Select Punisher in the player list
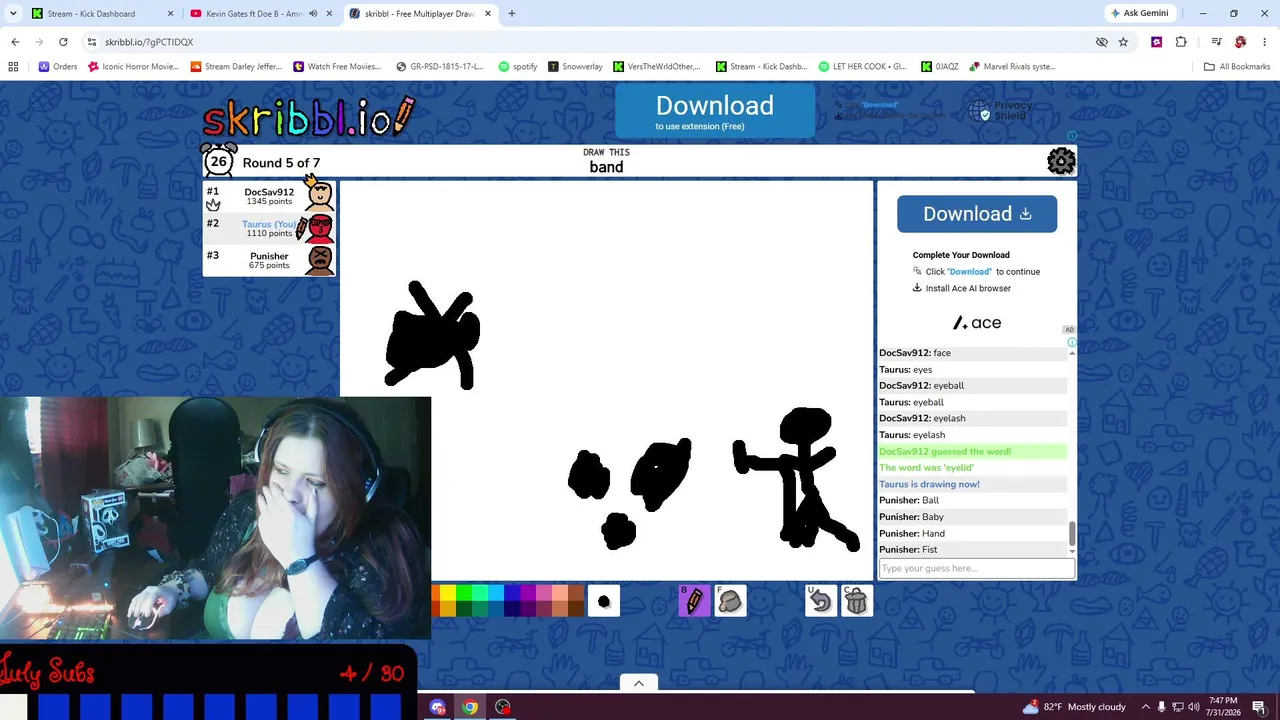Viewport: 1280px width, 720px height. tap(269, 260)
